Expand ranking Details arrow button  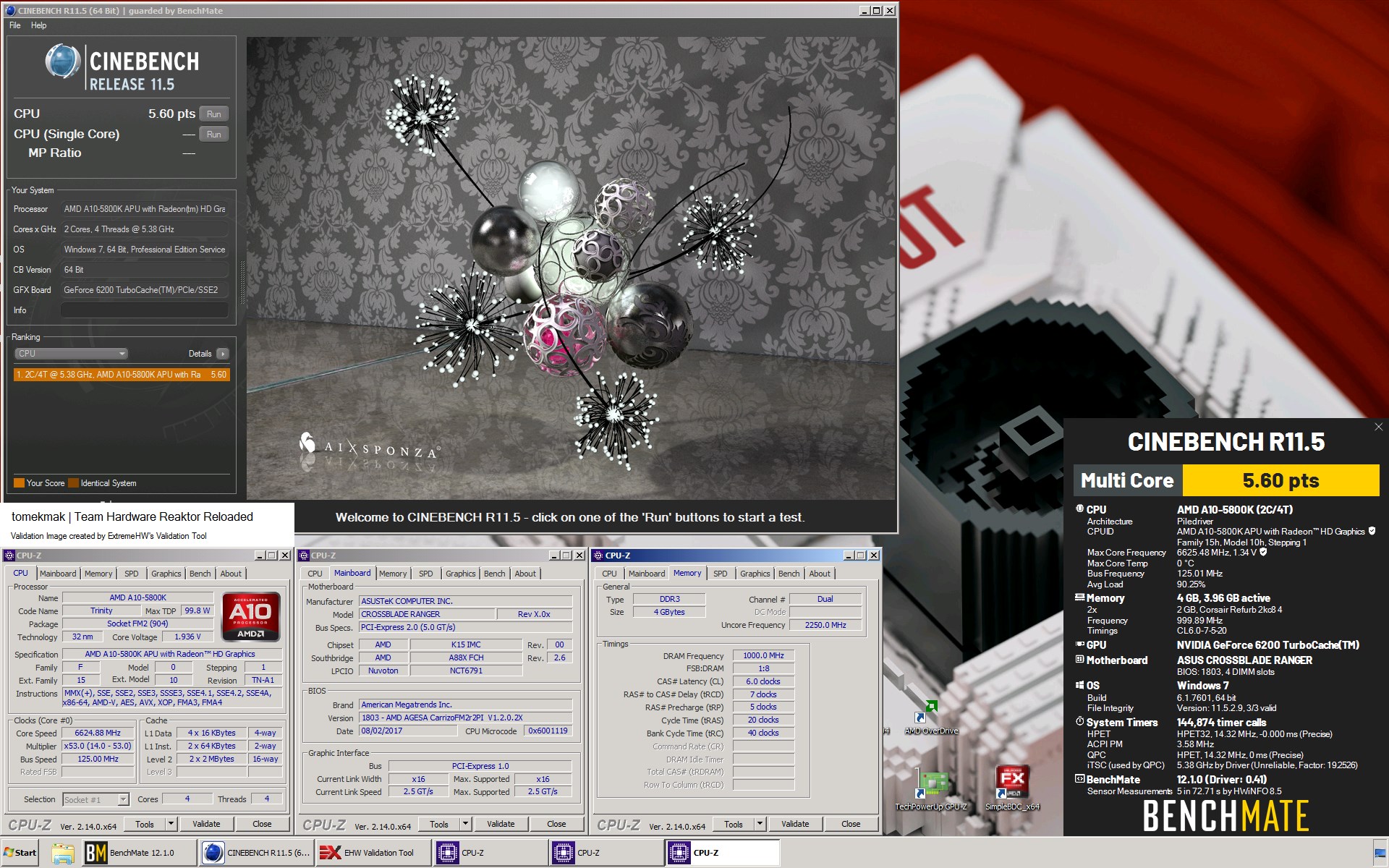(x=222, y=354)
